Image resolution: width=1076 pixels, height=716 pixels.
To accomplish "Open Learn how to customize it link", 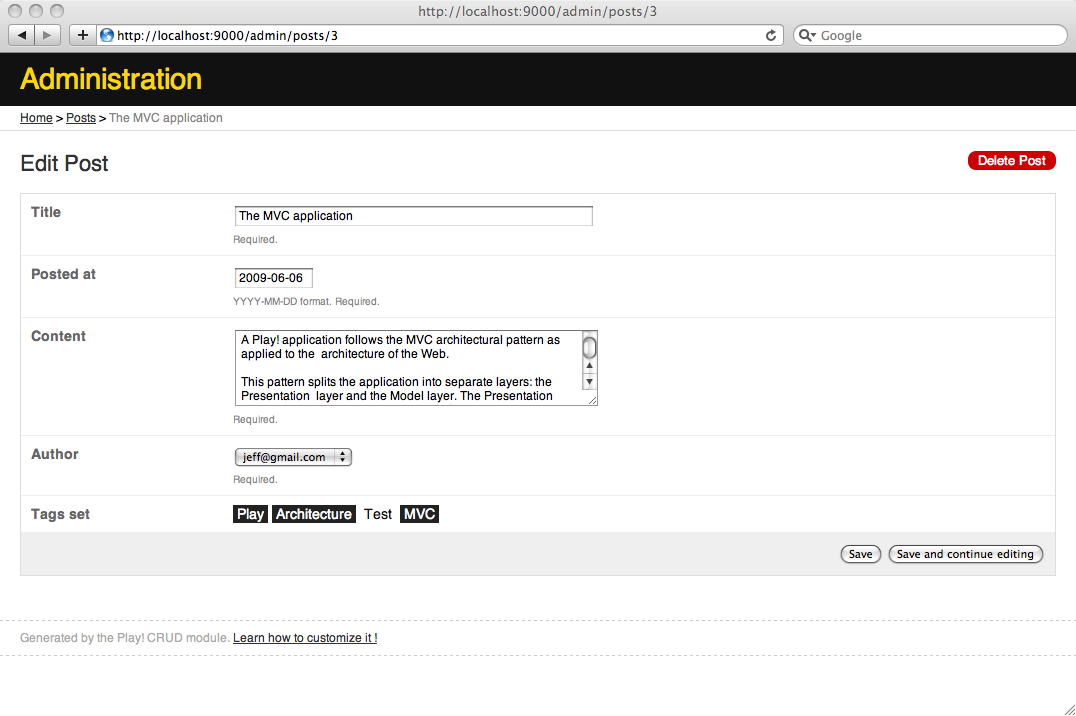I will 305,638.
